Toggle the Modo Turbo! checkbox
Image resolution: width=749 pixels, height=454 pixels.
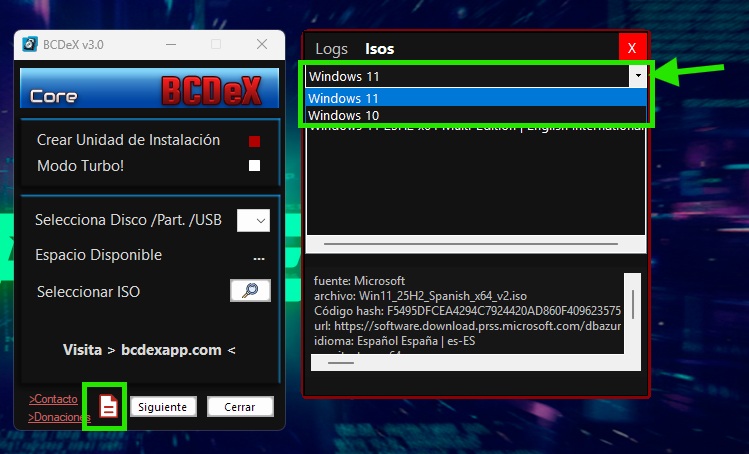(x=255, y=165)
